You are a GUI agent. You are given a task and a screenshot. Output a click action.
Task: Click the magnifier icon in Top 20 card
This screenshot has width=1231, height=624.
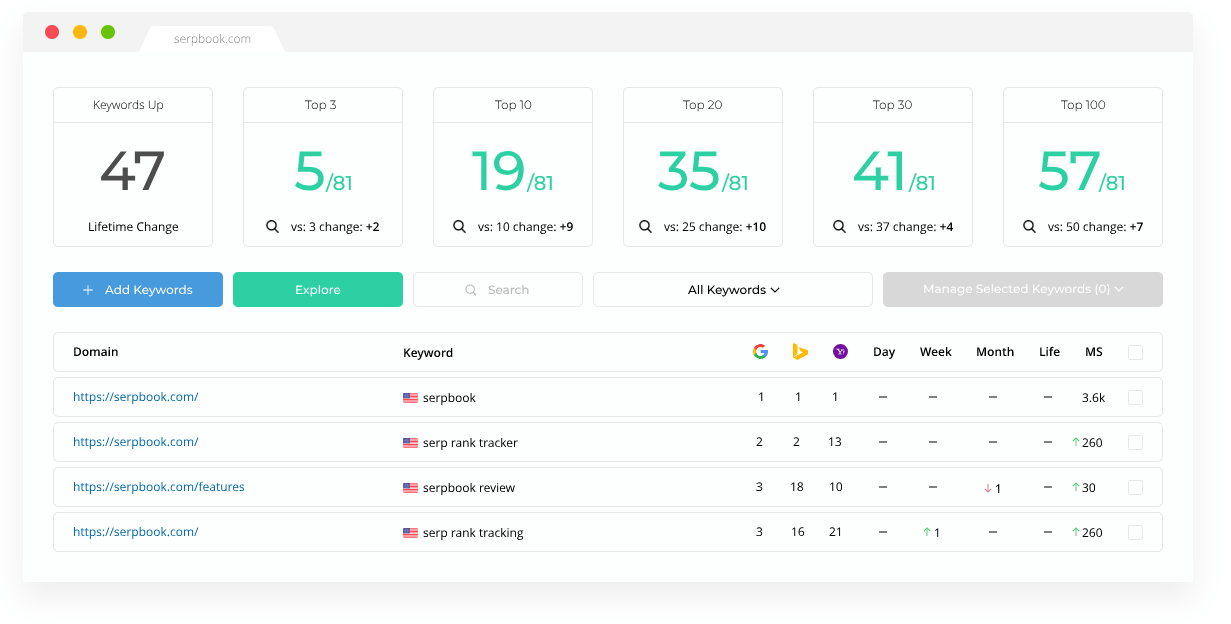[645, 227]
